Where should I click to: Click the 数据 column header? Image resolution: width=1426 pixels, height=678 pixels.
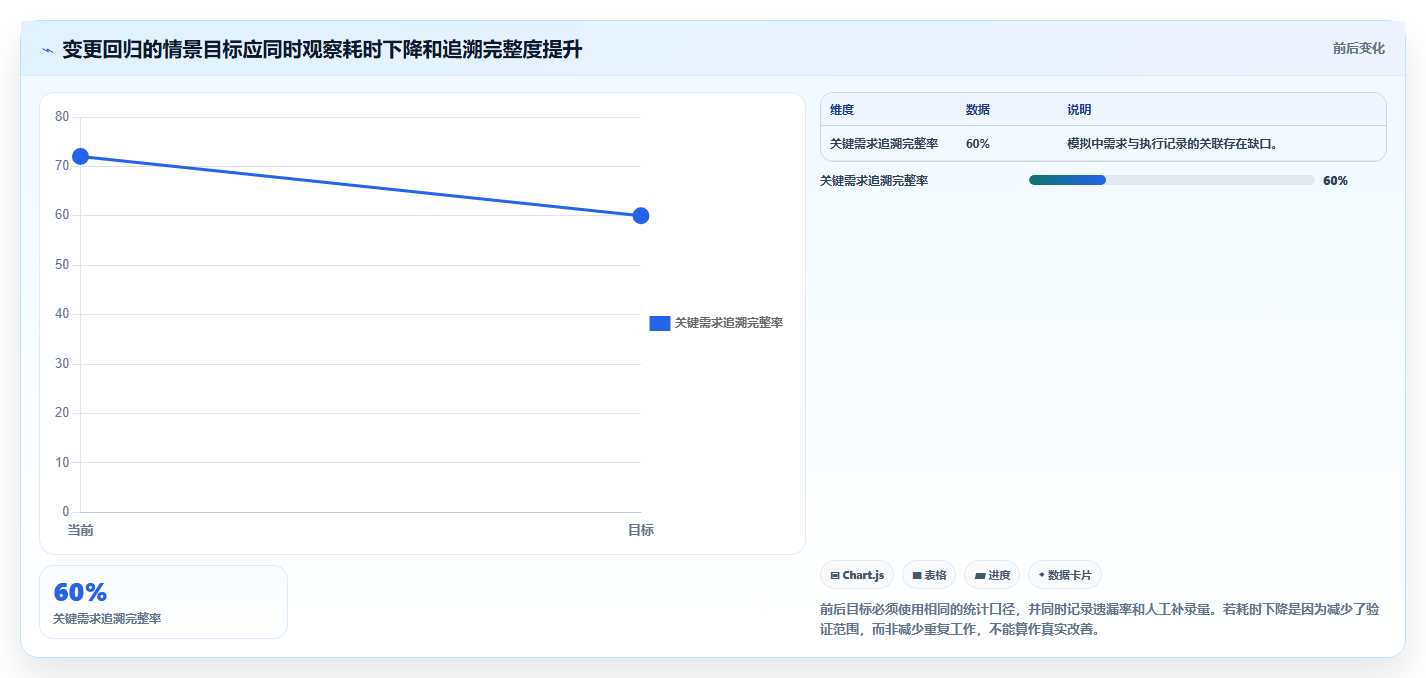[x=978, y=110]
